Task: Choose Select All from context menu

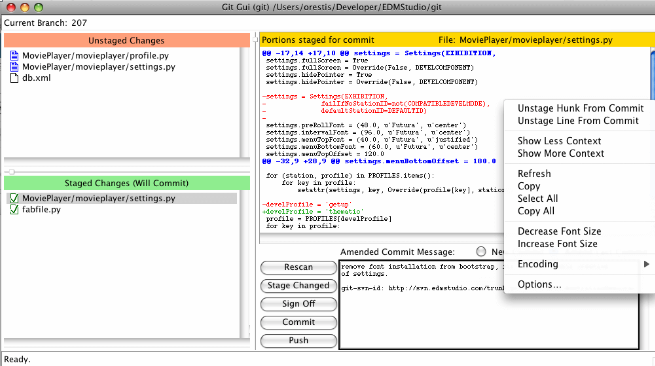Action: coord(538,198)
